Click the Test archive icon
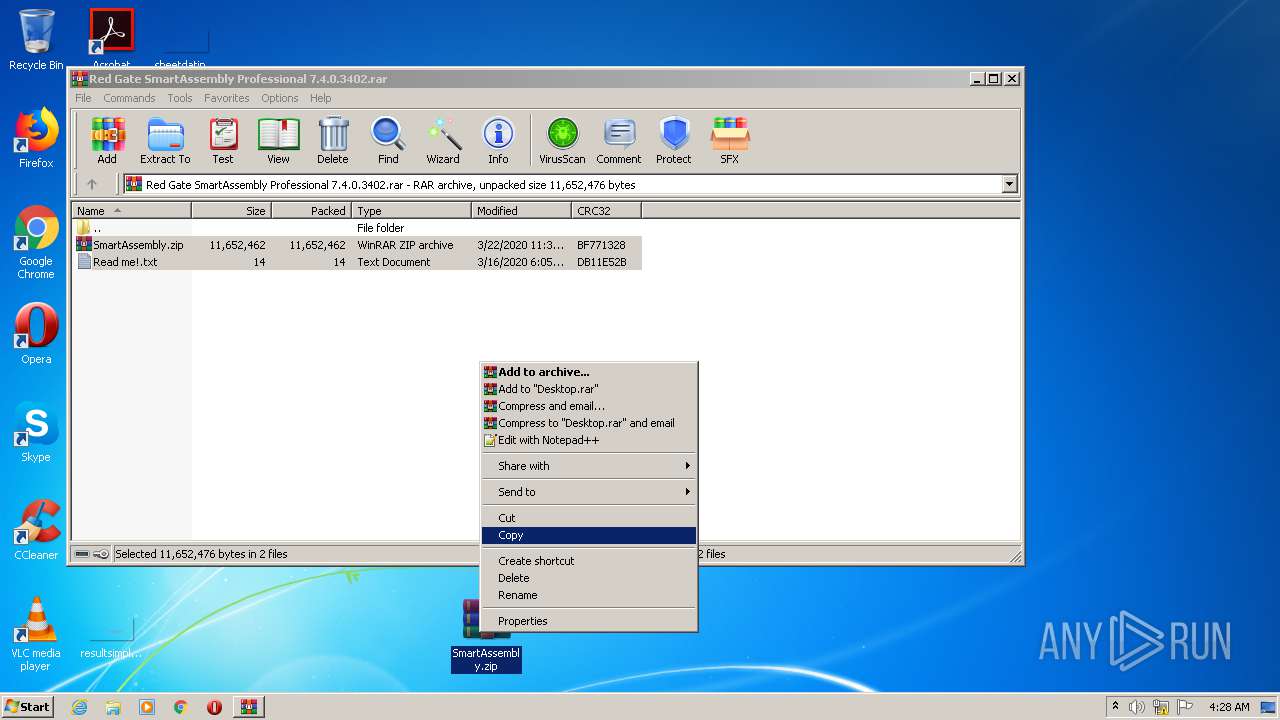Screen dimensions: 1280x720 click(223, 141)
